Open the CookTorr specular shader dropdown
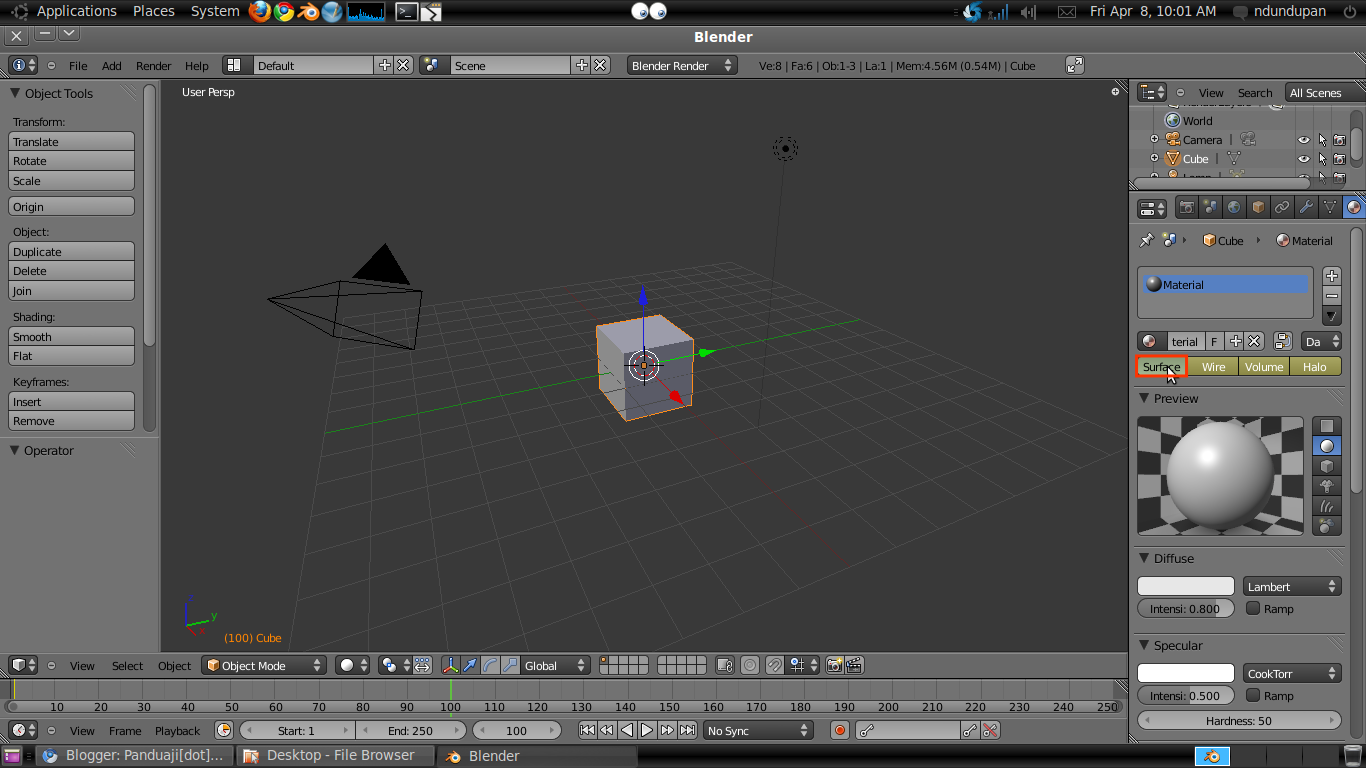Screen dimensions: 1366x768 pos(1292,673)
